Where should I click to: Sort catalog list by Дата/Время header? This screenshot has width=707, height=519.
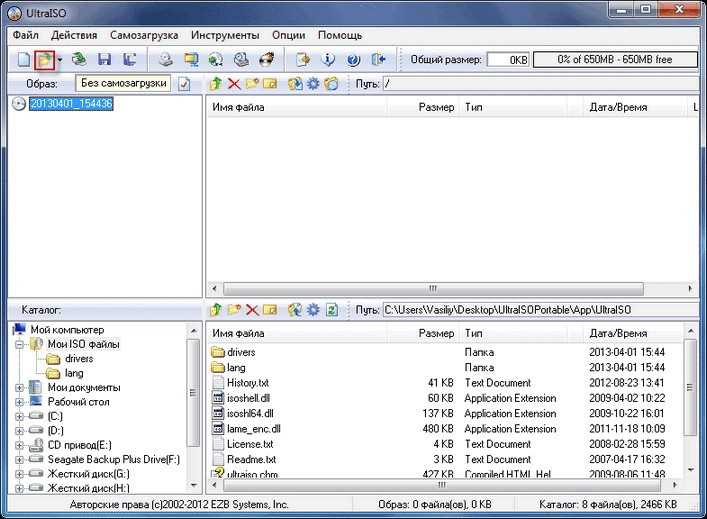[x=632, y=334]
